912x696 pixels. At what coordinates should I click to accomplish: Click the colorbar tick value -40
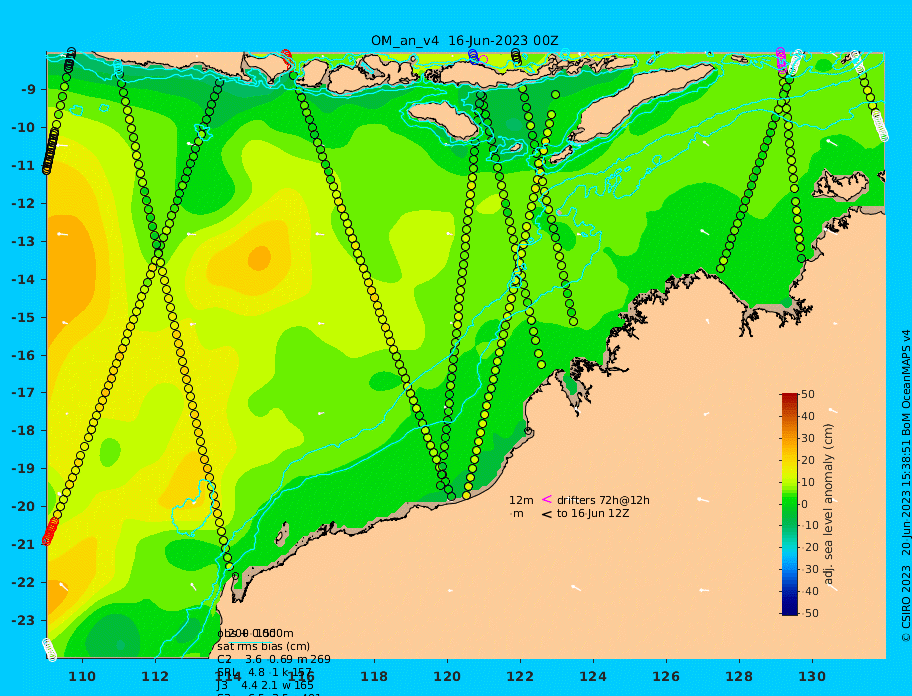pyautogui.click(x=809, y=591)
